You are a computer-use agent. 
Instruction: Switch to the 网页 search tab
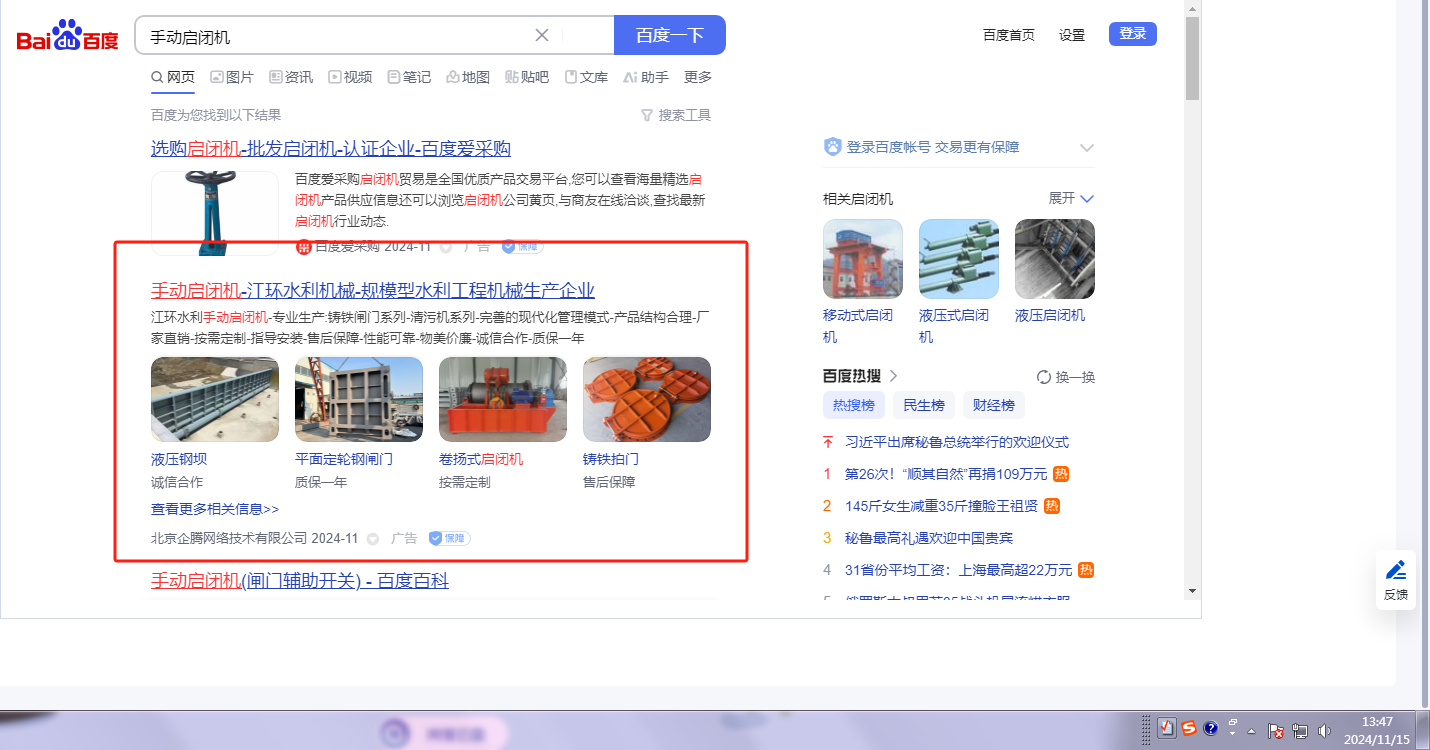pos(173,77)
